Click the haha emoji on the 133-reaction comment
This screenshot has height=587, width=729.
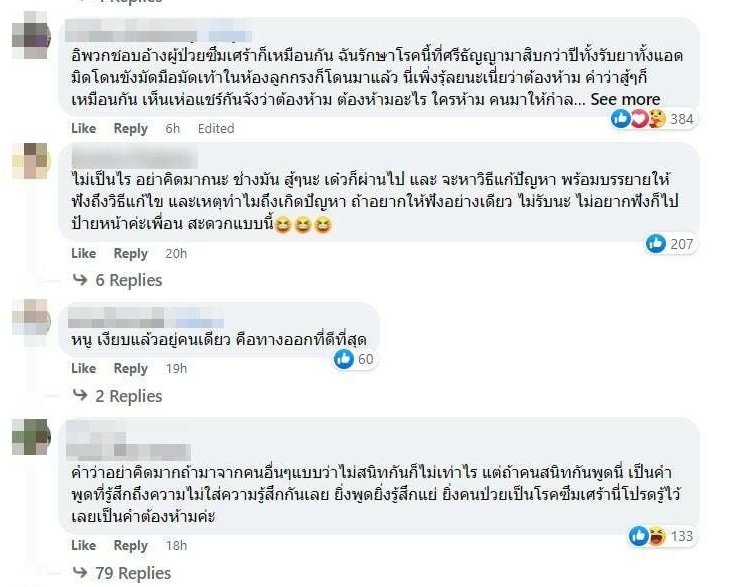pyautogui.click(x=656, y=536)
